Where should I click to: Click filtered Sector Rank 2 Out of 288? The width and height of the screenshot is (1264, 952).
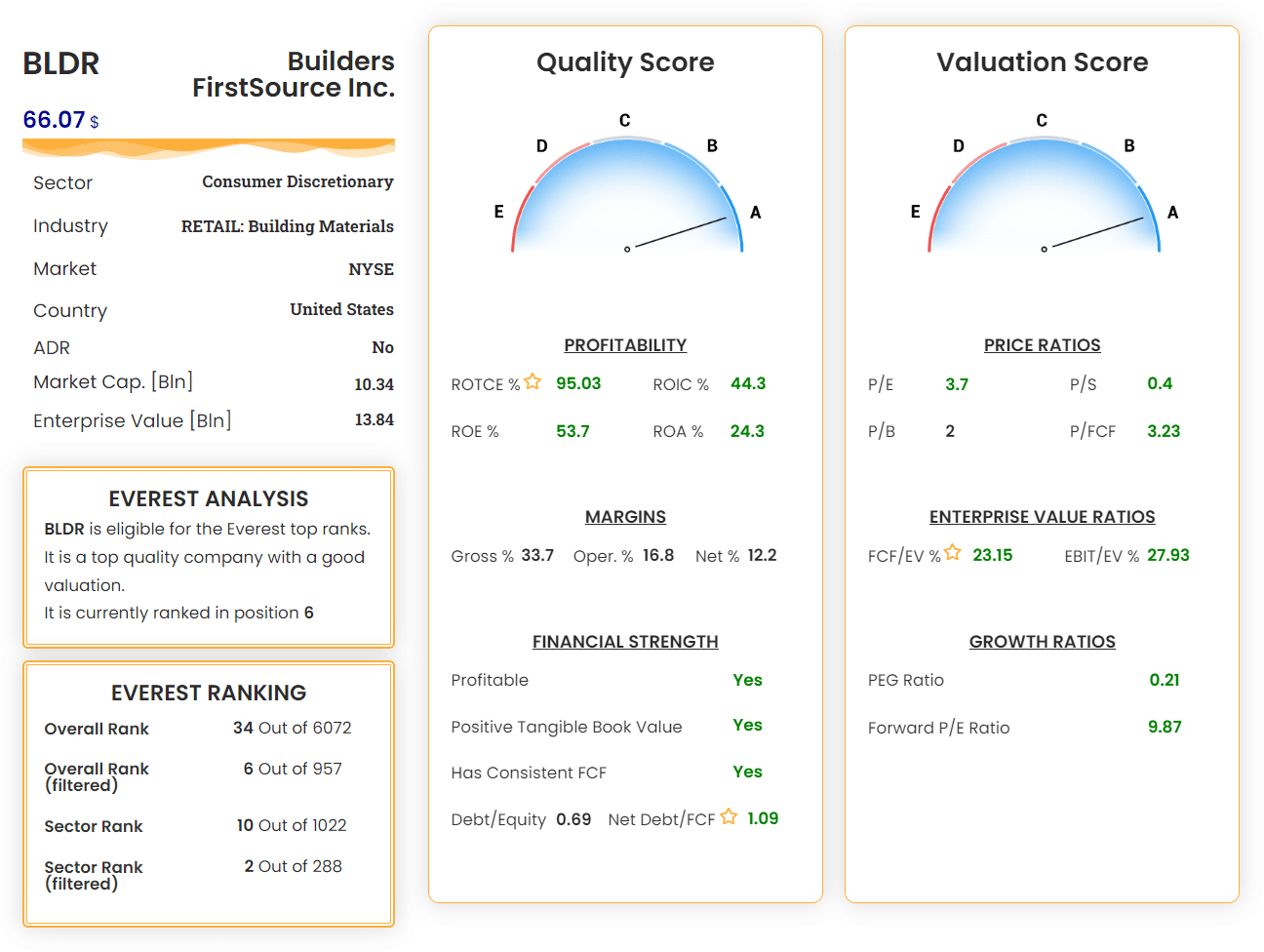pos(294,866)
